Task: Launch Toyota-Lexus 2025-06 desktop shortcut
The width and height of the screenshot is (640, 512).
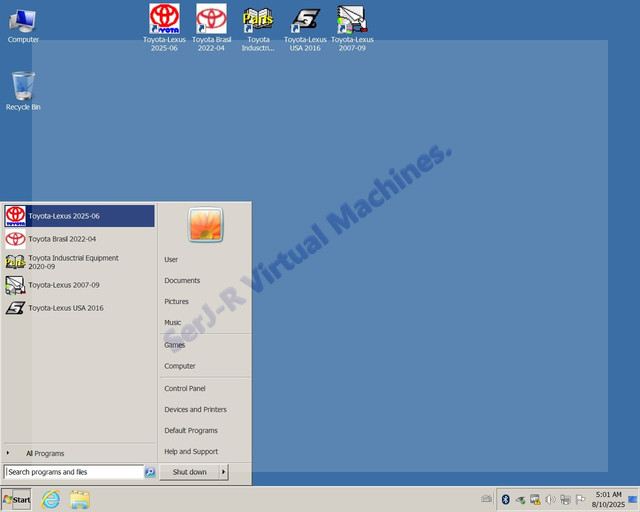Action: 164,28
